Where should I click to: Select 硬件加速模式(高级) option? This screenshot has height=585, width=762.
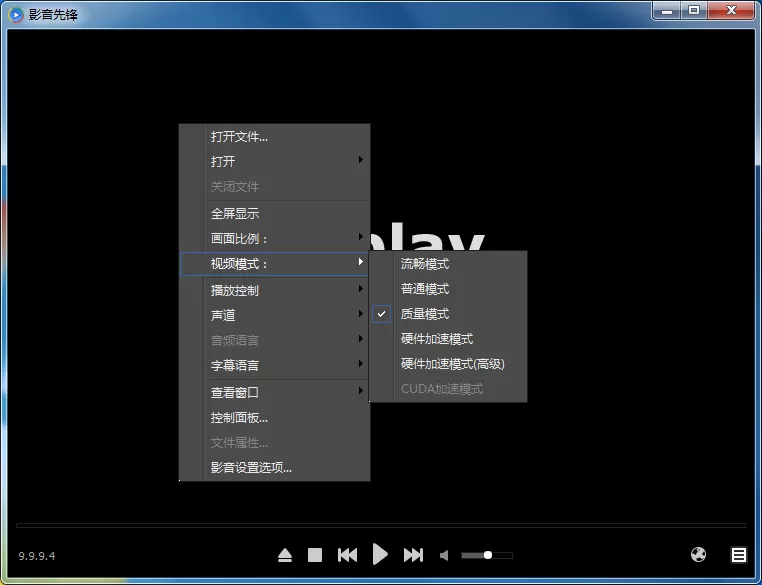pos(449,363)
